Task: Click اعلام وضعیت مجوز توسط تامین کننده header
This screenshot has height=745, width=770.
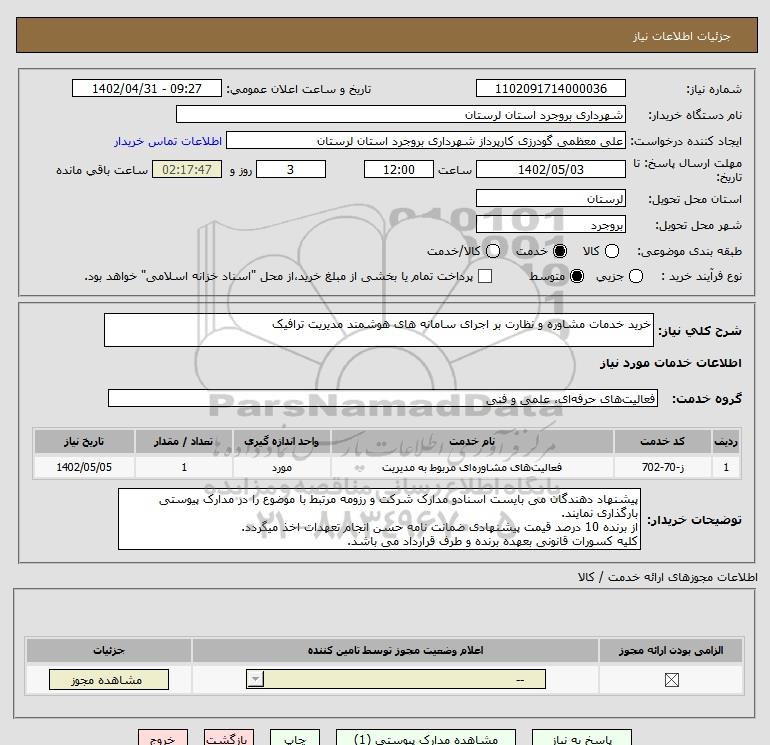Action: point(395,650)
